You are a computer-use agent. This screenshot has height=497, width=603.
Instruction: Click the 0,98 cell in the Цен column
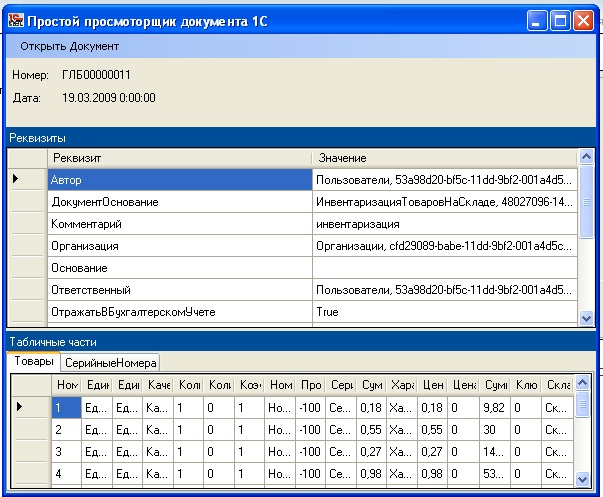(x=432, y=473)
